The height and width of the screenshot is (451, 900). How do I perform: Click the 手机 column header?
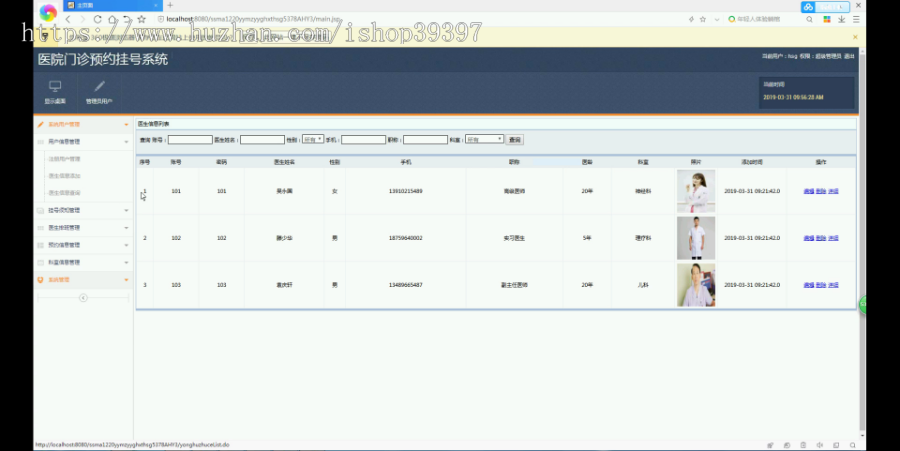[x=406, y=162]
